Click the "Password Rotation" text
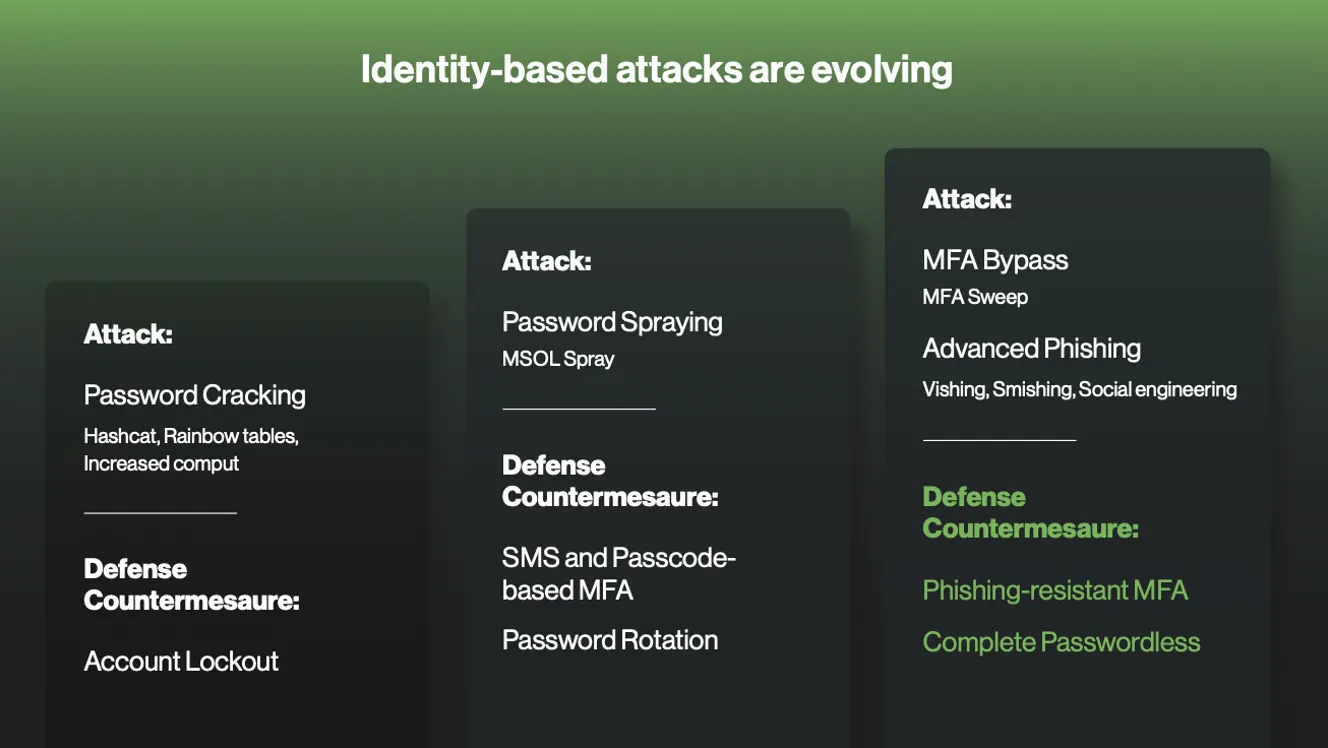 (x=610, y=640)
